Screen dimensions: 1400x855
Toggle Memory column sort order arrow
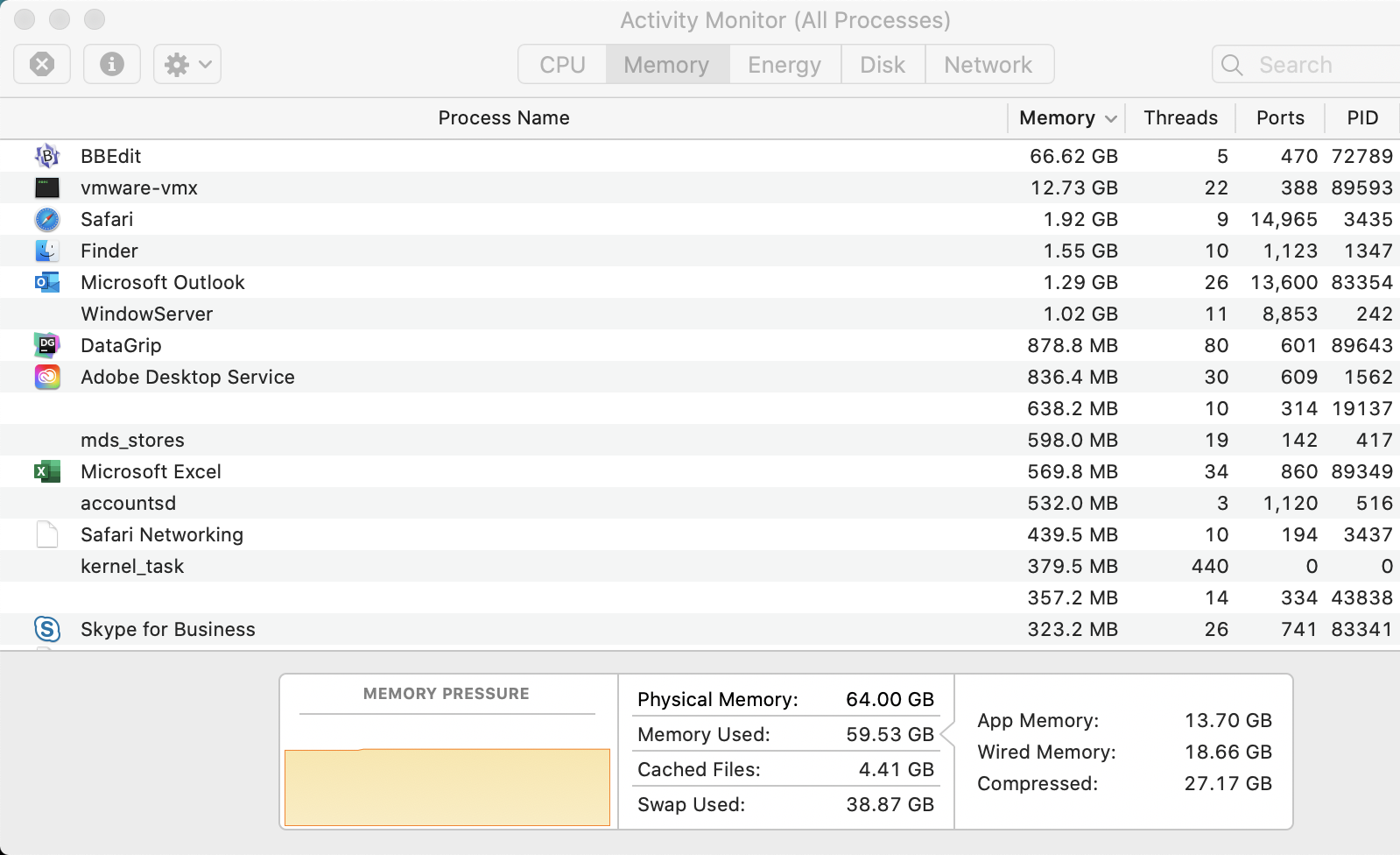[1111, 118]
